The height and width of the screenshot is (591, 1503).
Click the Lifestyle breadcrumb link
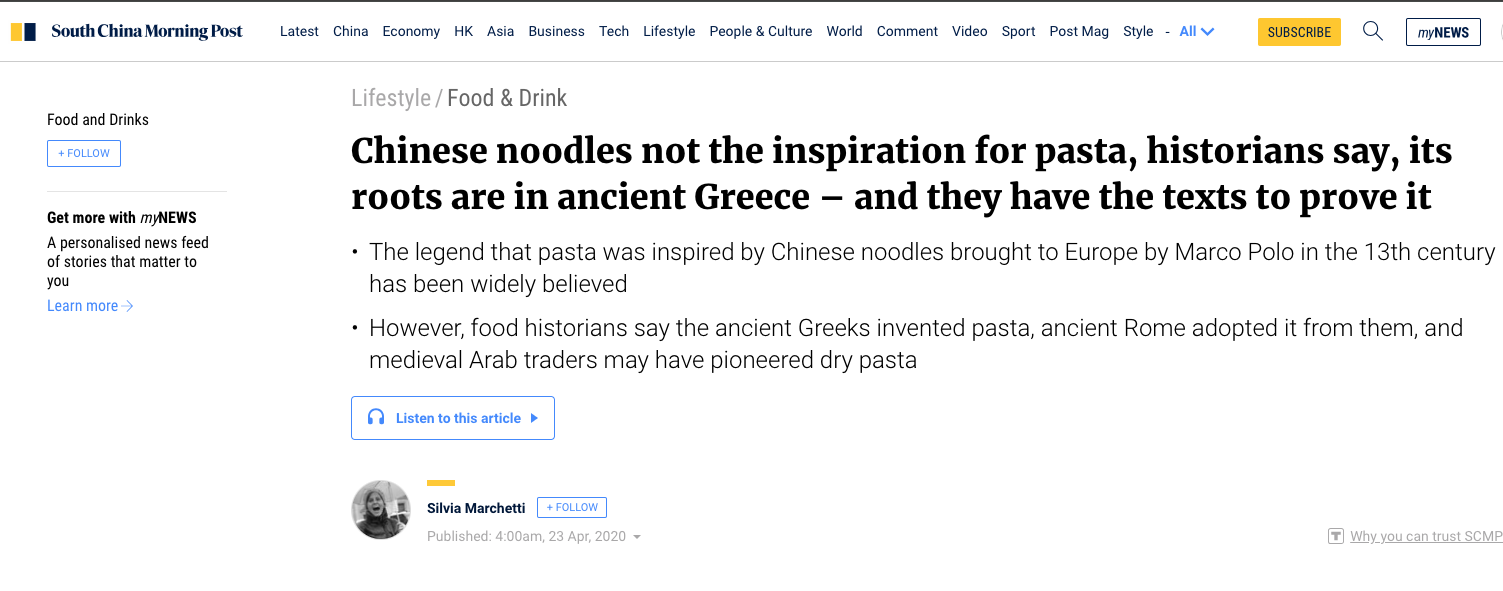[391, 98]
